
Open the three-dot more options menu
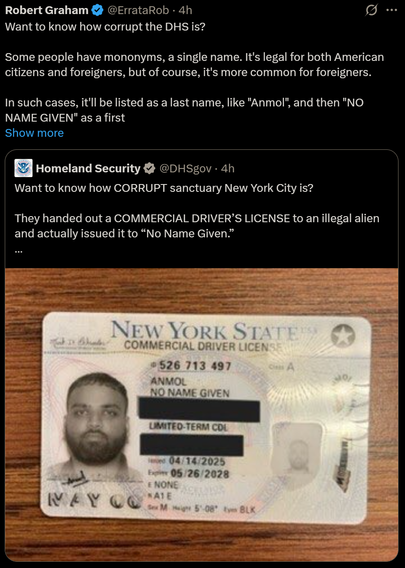click(x=392, y=10)
